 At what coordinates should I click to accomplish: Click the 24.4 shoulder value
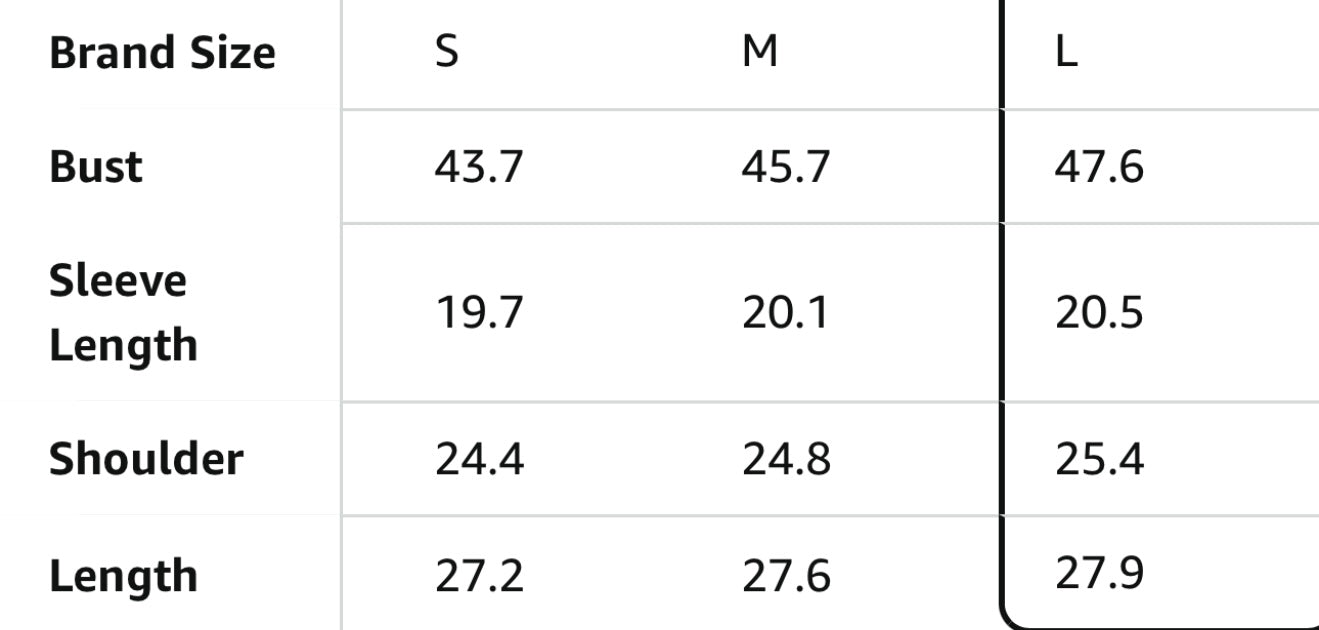pos(478,460)
